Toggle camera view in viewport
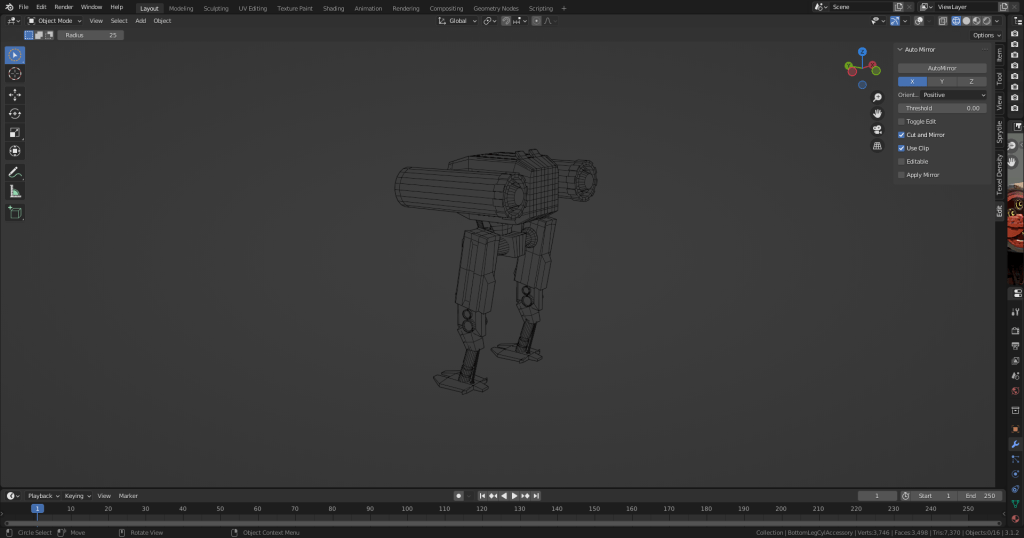The width and height of the screenshot is (1024, 538). 877,129
